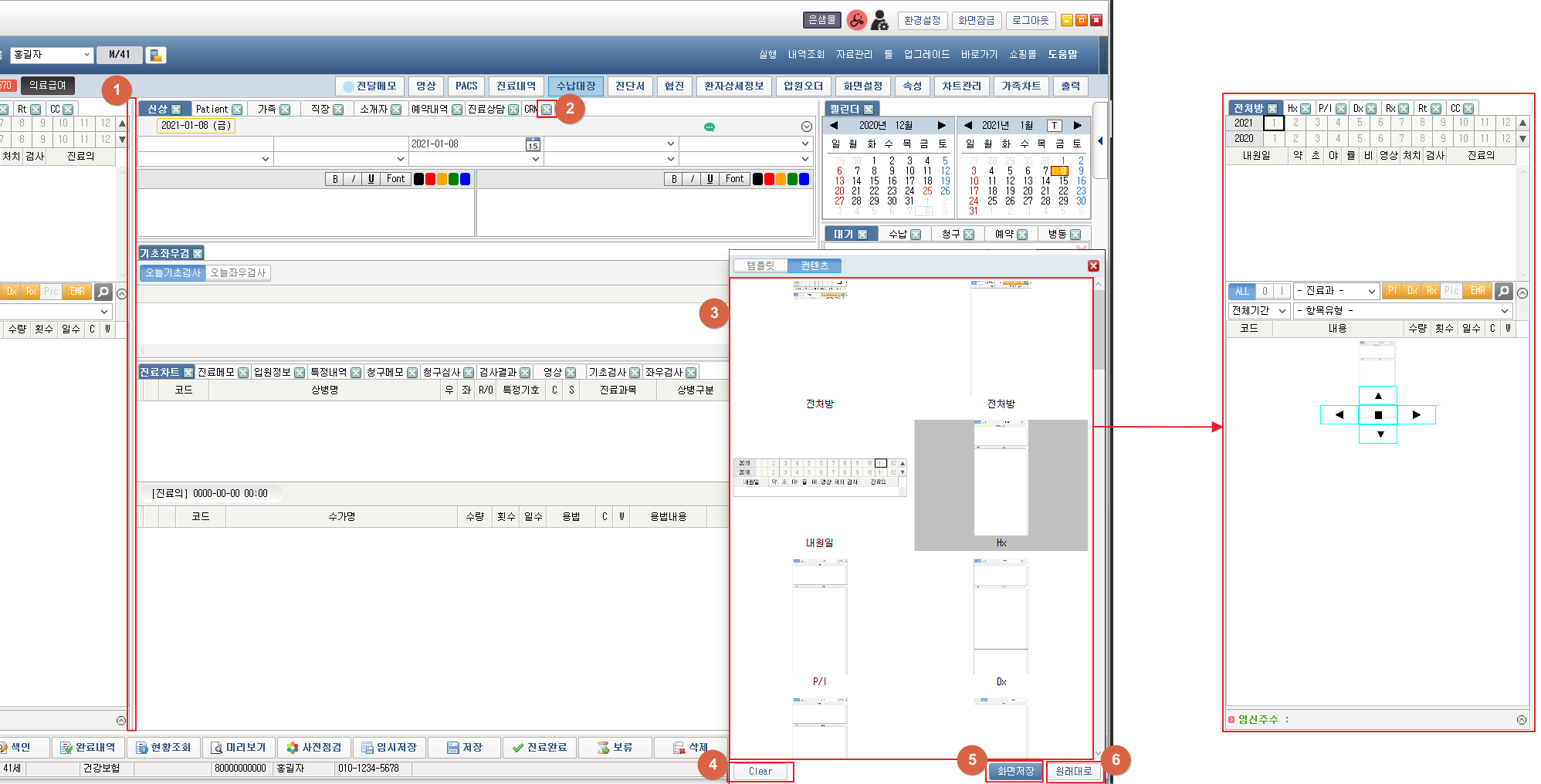Open the 진료과 dropdown

(x=1336, y=291)
